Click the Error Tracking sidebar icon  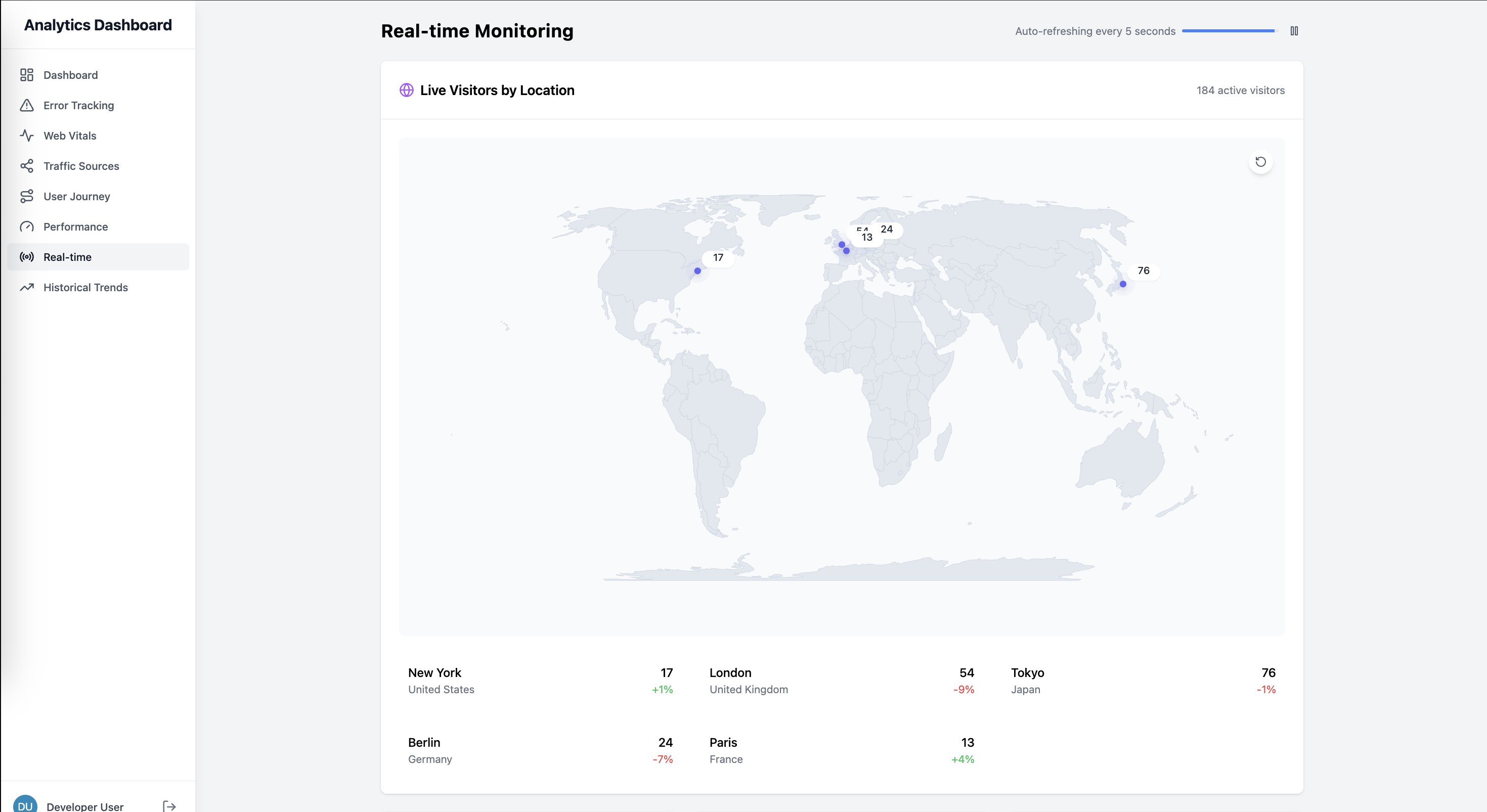coord(27,105)
